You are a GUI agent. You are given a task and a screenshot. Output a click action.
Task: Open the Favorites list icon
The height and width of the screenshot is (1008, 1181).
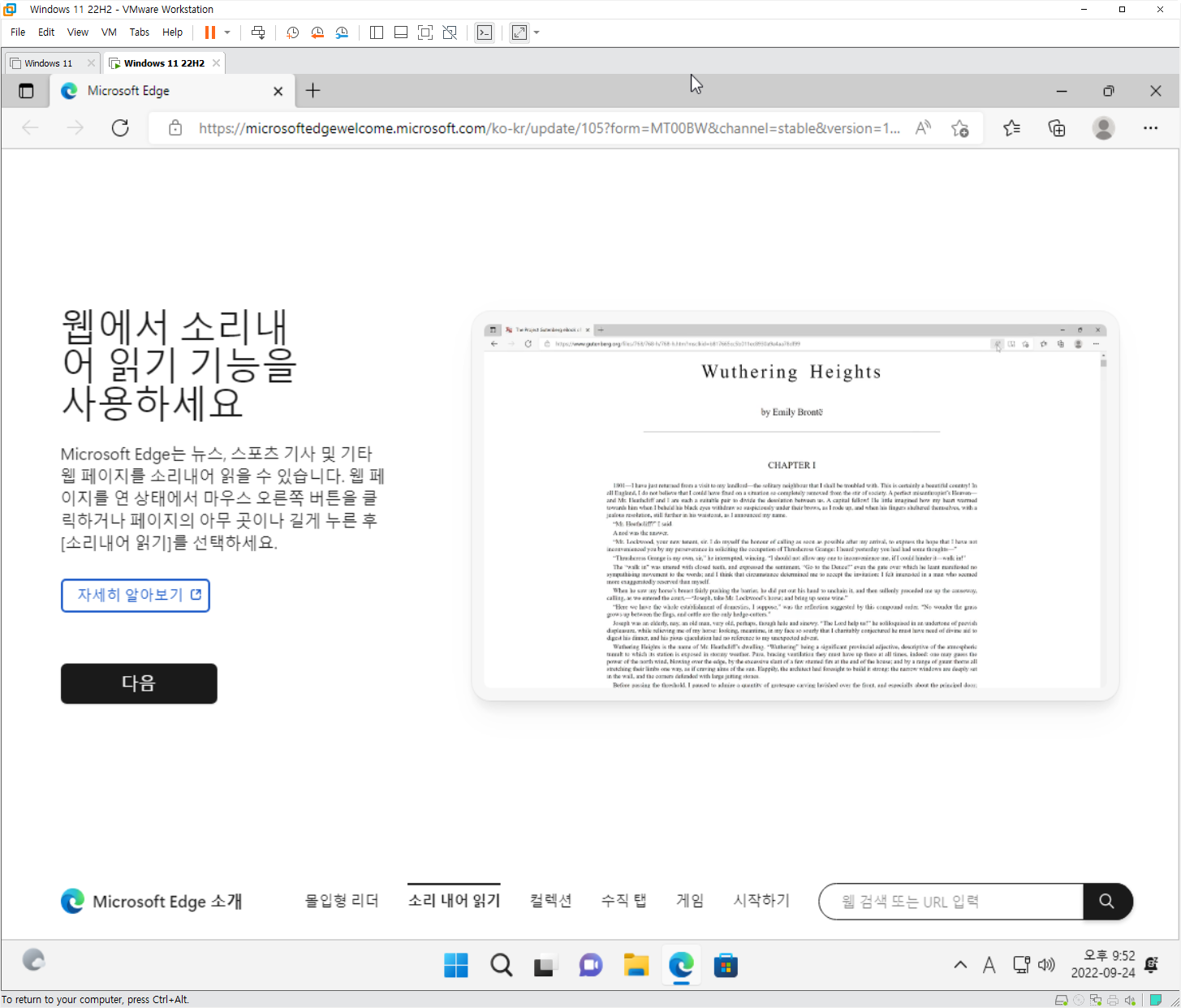pos(1012,128)
